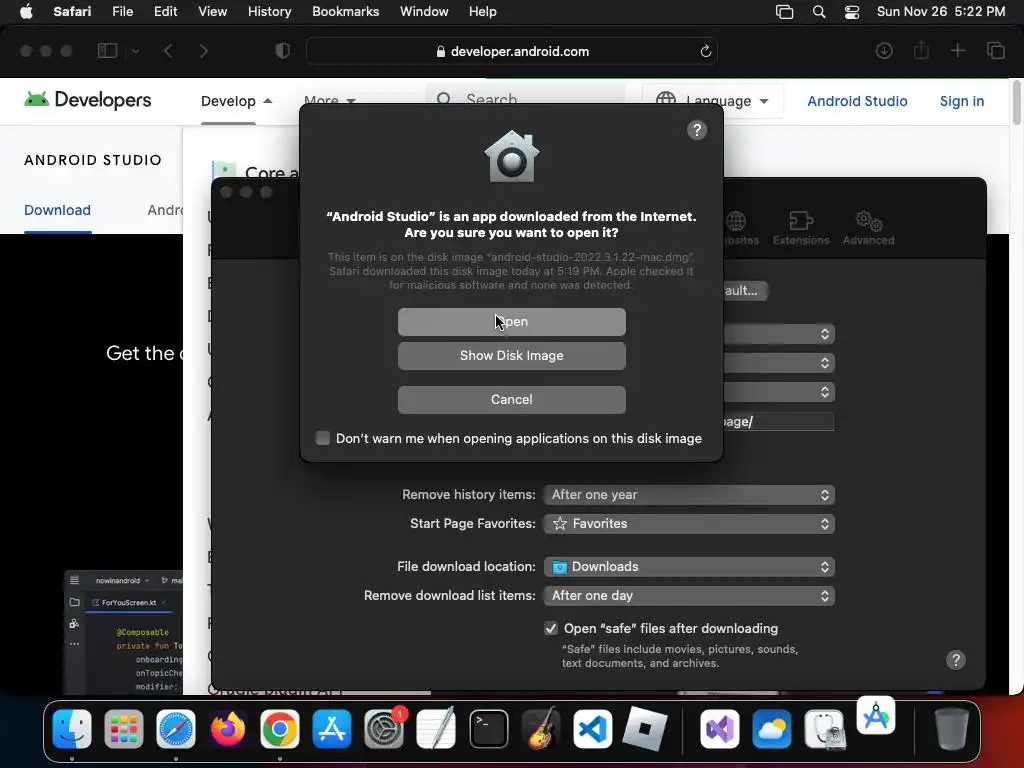Open the History menu

click(269, 12)
